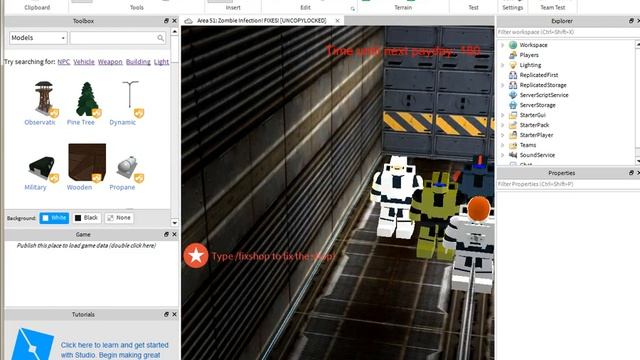Viewport: 640px width, 360px height.
Task: Select the ReplicatedFirst icon
Action: (x=513, y=75)
